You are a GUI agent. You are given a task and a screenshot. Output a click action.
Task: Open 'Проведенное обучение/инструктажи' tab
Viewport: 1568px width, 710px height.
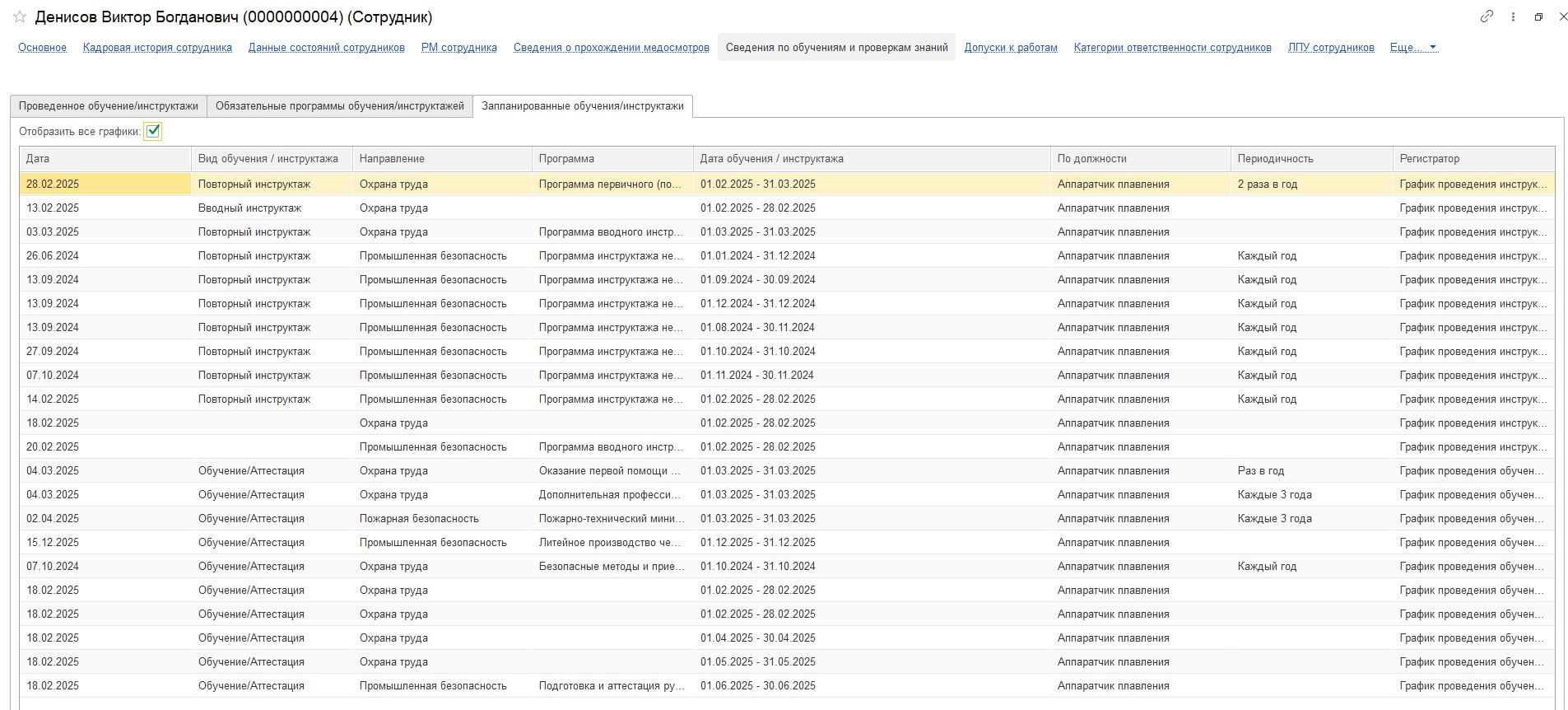[109, 106]
